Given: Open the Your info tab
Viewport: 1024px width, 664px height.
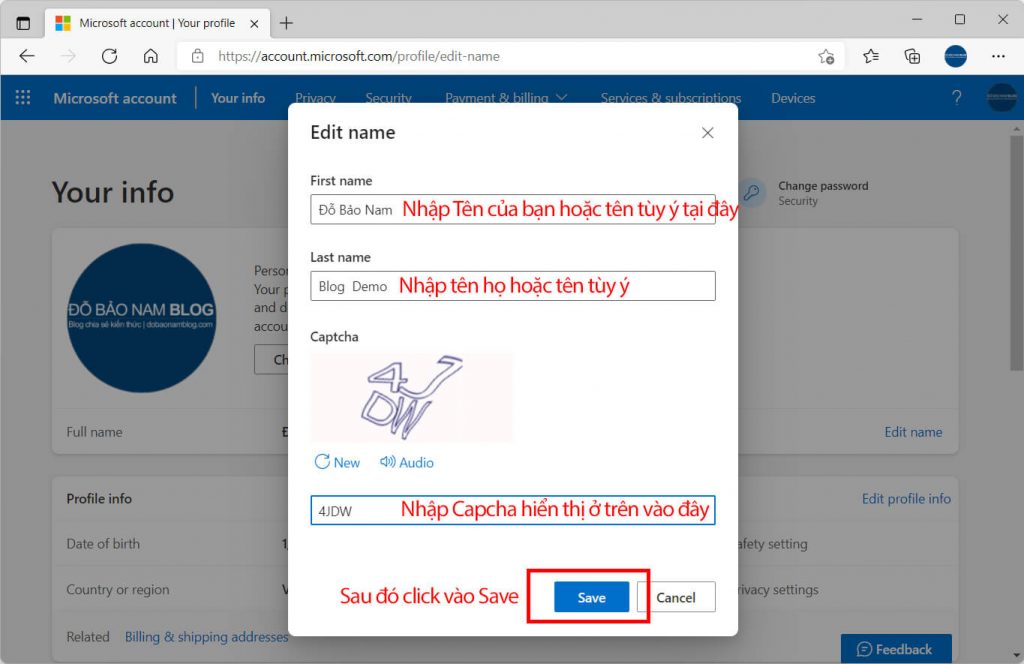Looking at the screenshot, I should (238, 98).
